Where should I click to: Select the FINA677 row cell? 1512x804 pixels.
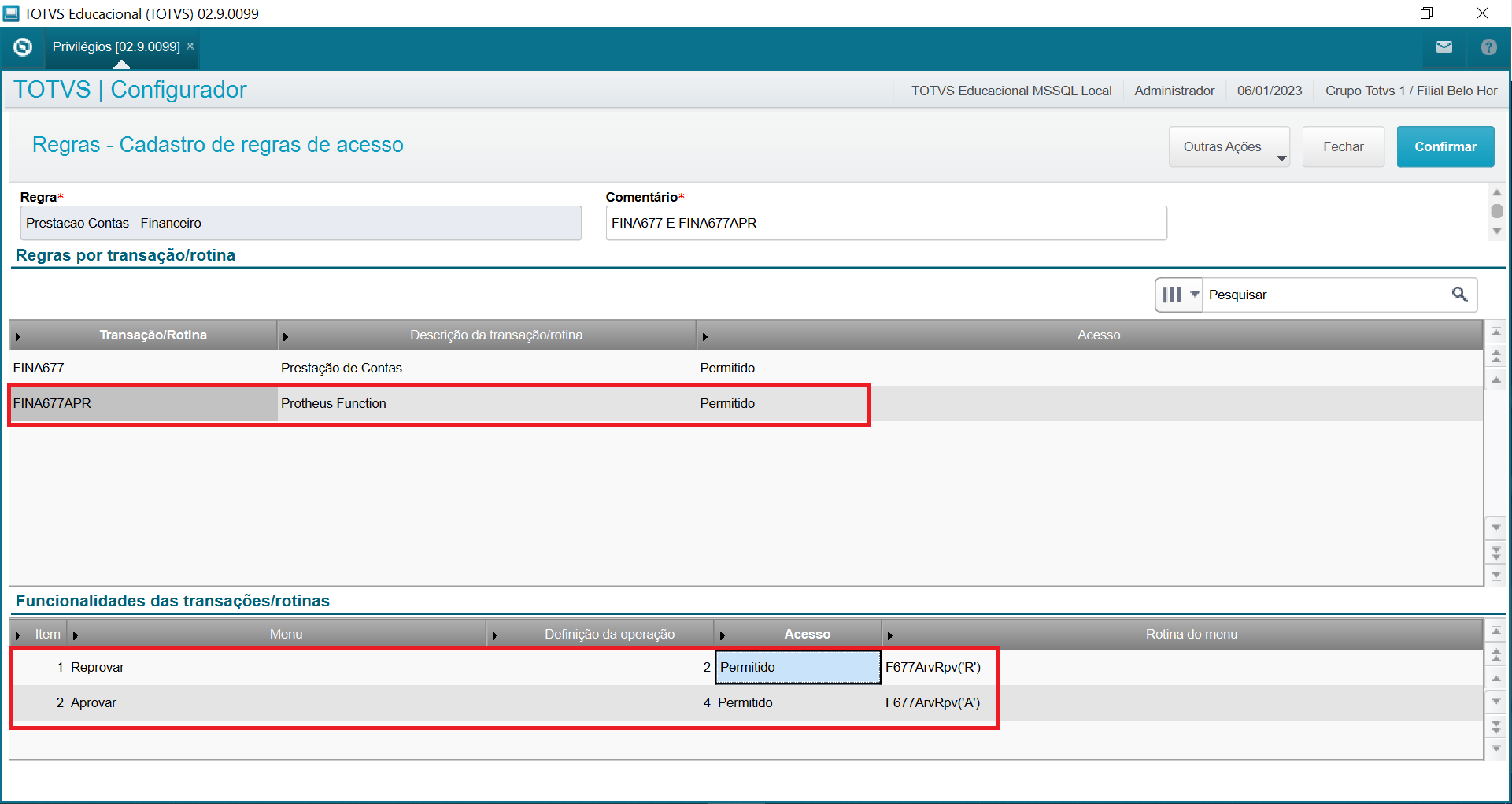click(143, 368)
